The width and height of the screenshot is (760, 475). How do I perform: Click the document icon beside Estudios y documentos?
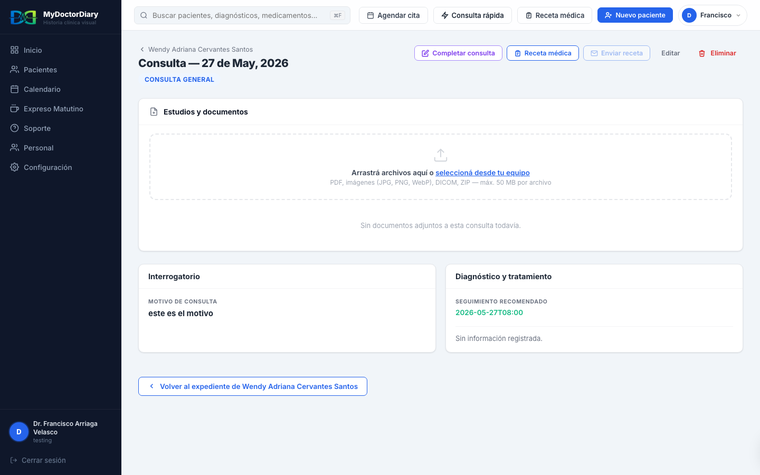click(154, 112)
